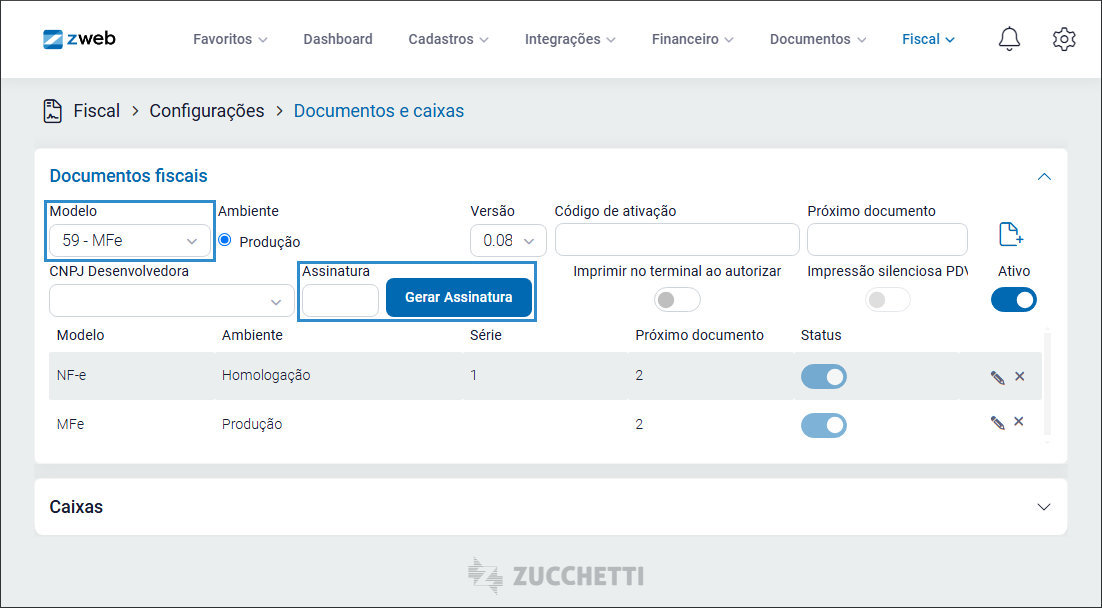1102x608 pixels.
Task: Click the Homologação cell in NF-e row
Action: 266,375
